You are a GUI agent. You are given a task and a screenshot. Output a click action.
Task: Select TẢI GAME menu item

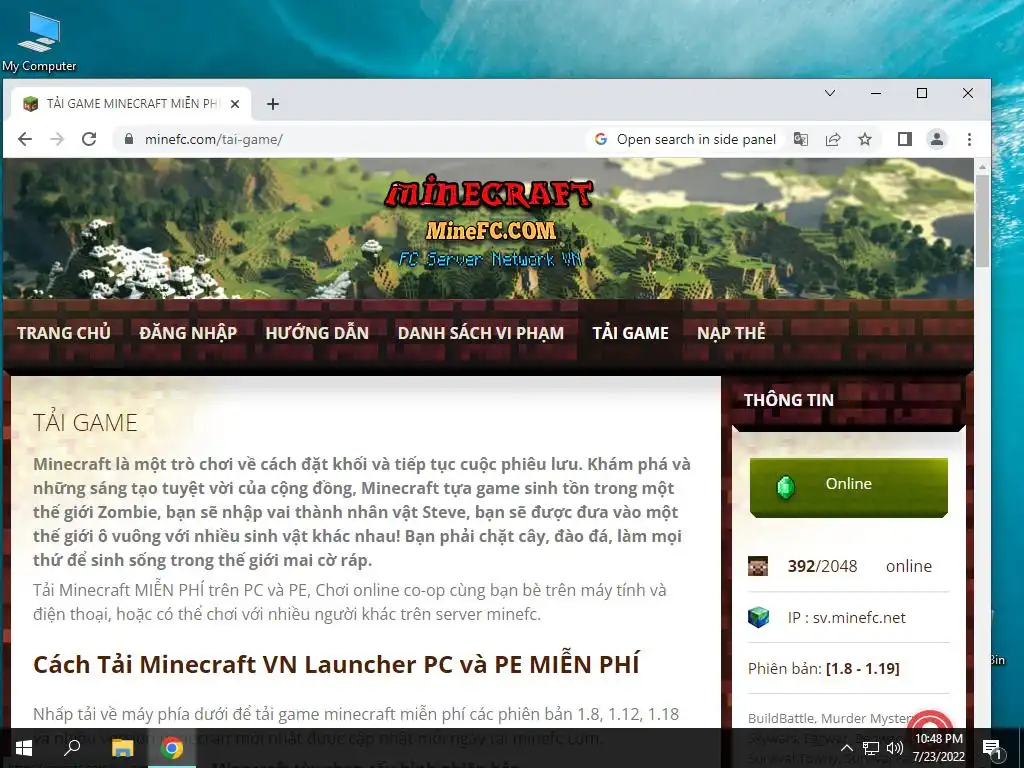pyautogui.click(x=630, y=333)
